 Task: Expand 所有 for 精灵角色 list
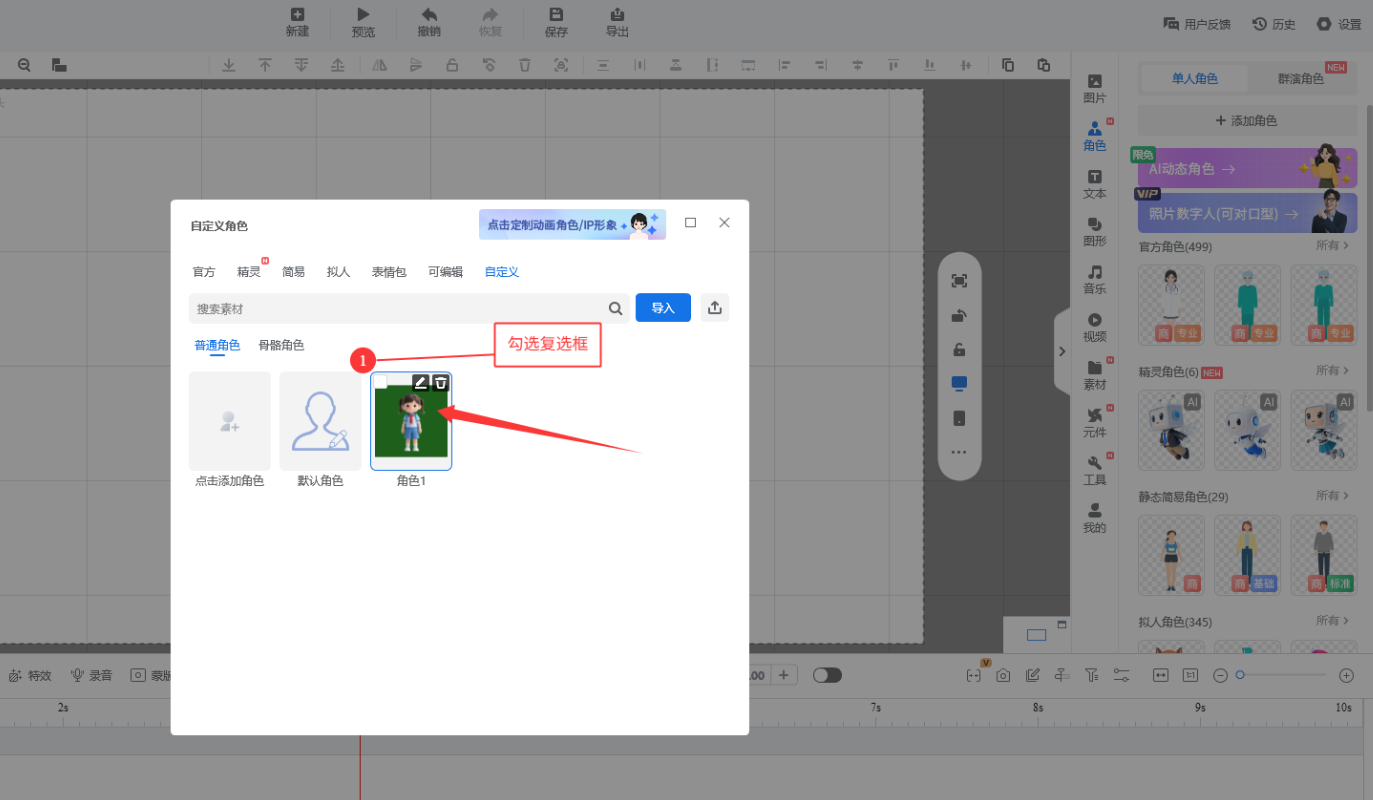pyautogui.click(x=1332, y=371)
